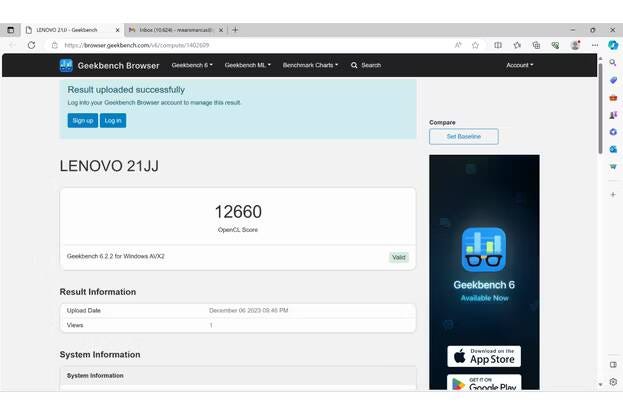Viewport: 623px width, 415px height.
Task: Click the Copilot icon in the Edge sidebar
Action: [x=613, y=45]
